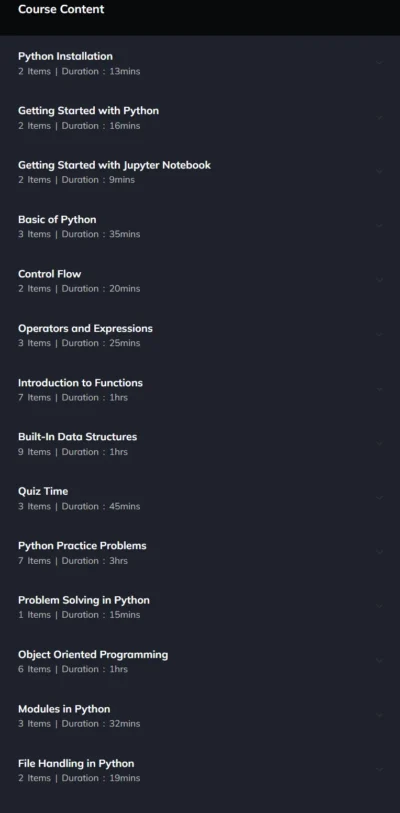
Task: Click the Modules in Python heading
Action: tap(64, 709)
